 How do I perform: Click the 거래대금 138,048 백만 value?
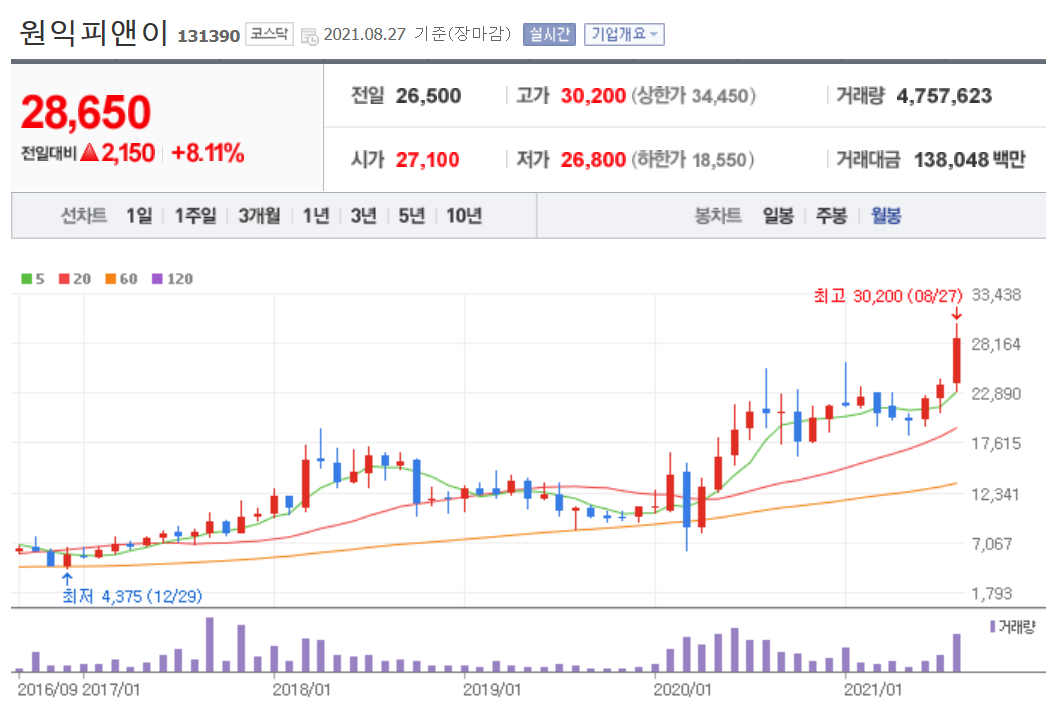tap(969, 160)
